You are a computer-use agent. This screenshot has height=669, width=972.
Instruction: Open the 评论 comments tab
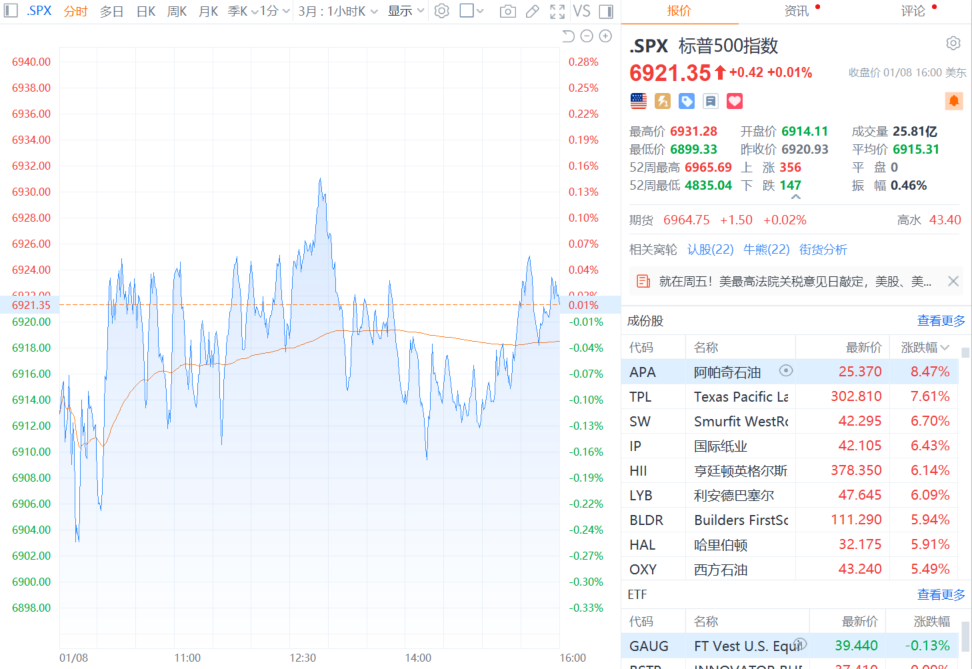912,11
